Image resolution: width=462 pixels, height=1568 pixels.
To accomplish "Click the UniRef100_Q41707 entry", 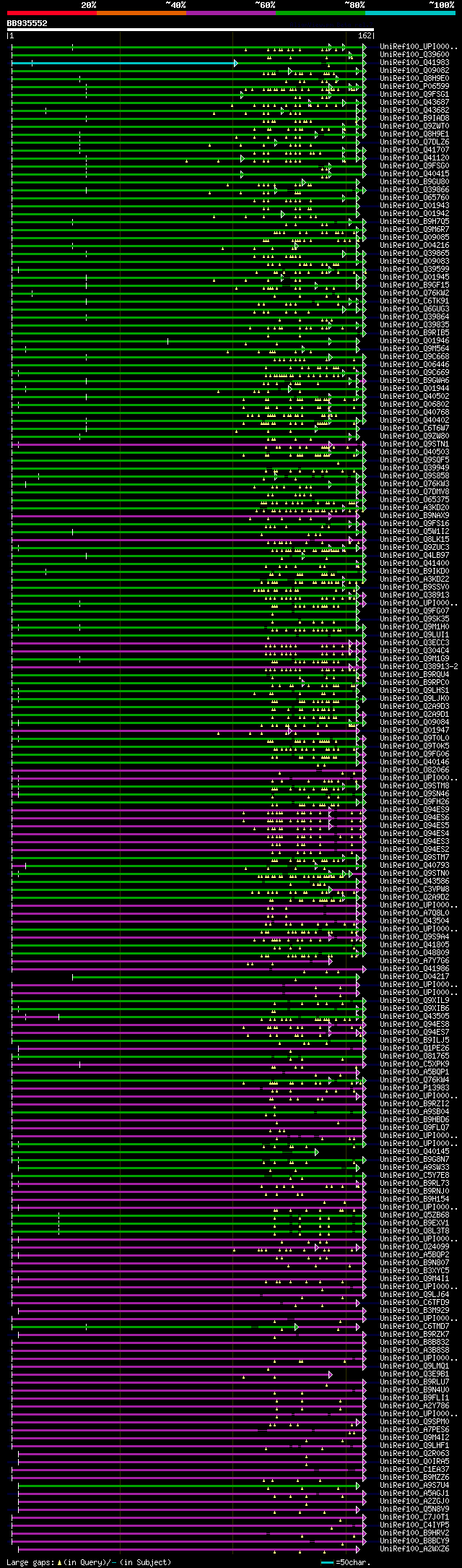I will [414, 150].
